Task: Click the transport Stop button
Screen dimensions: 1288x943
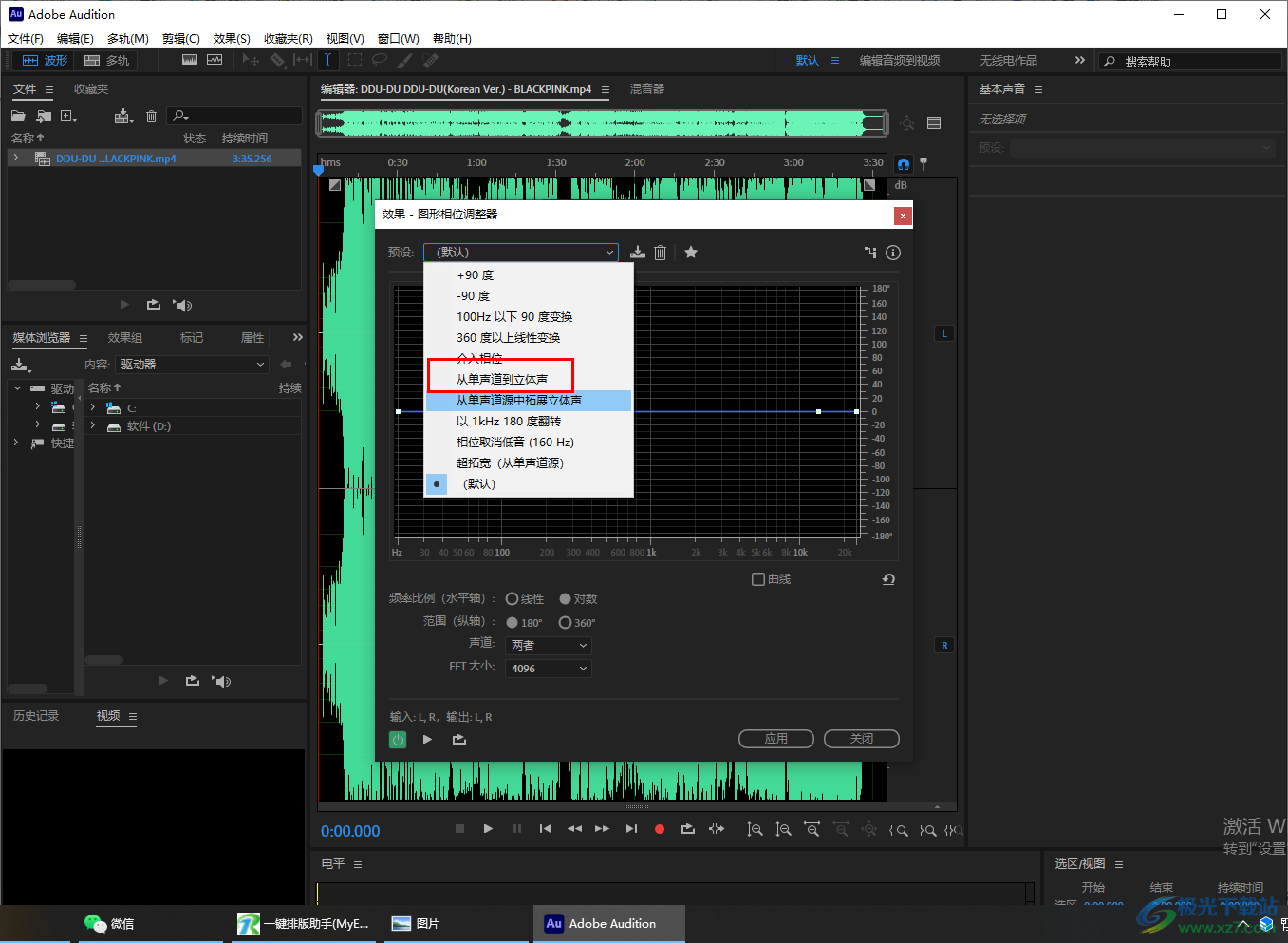Action: click(459, 829)
